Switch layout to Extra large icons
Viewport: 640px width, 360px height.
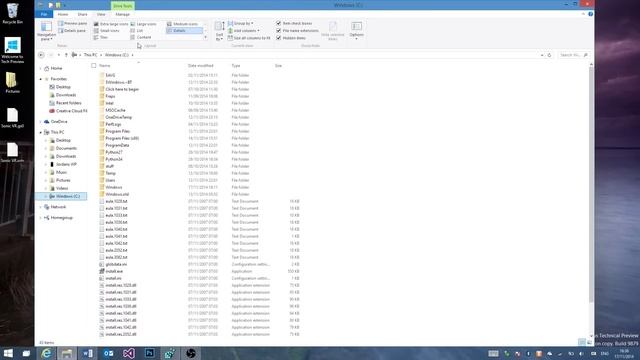pyautogui.click(x=111, y=24)
